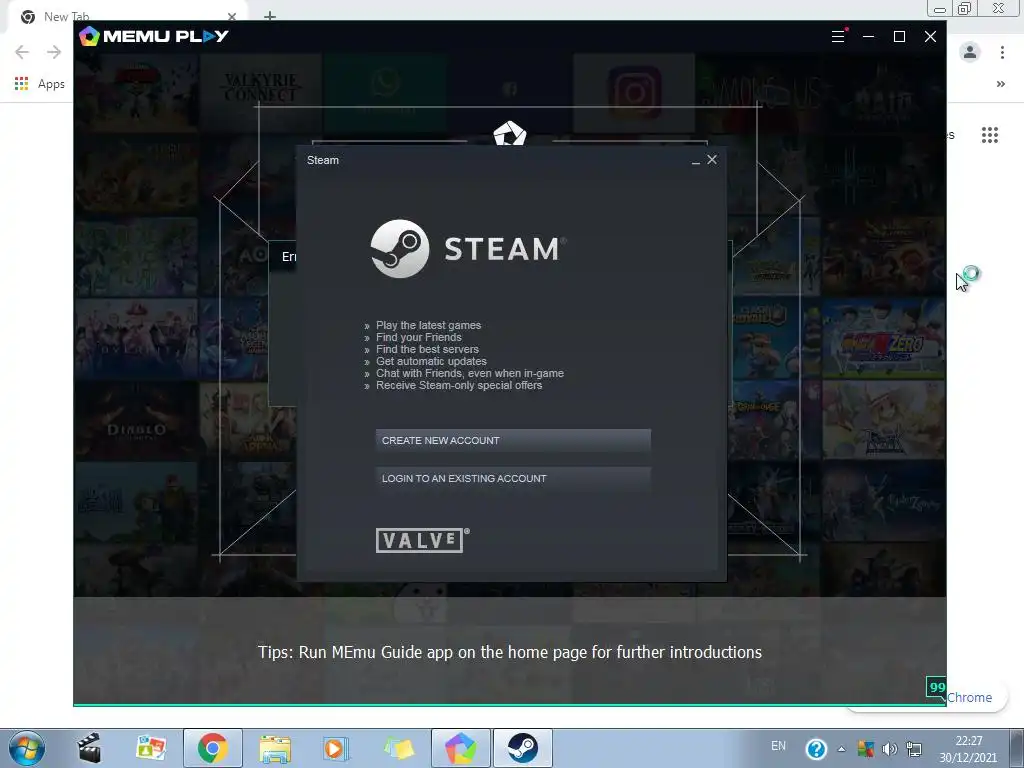This screenshot has height=768, width=1024.
Task: Open the help tray icon
Action: (x=816, y=749)
